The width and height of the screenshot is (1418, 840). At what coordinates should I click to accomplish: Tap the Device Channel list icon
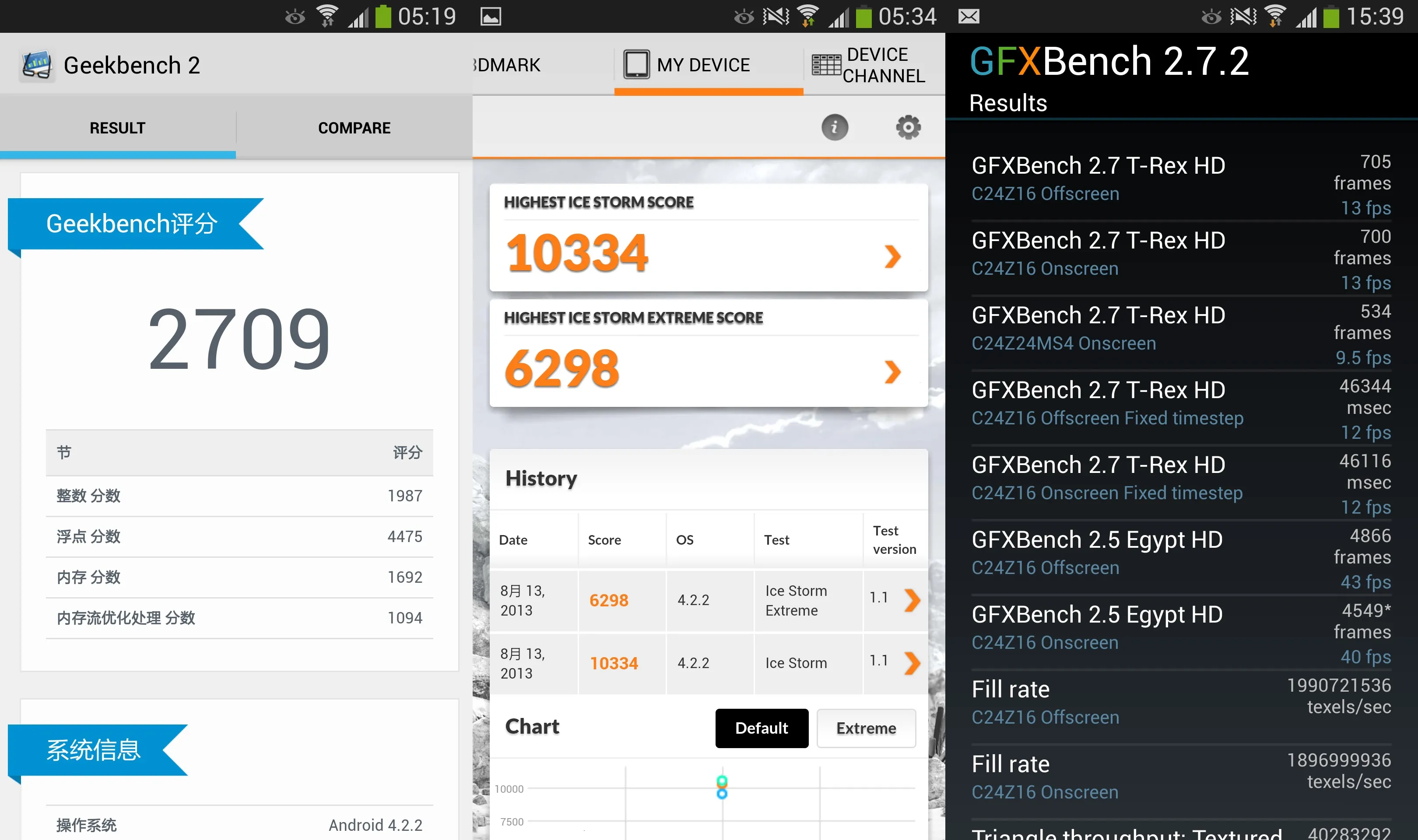826,64
